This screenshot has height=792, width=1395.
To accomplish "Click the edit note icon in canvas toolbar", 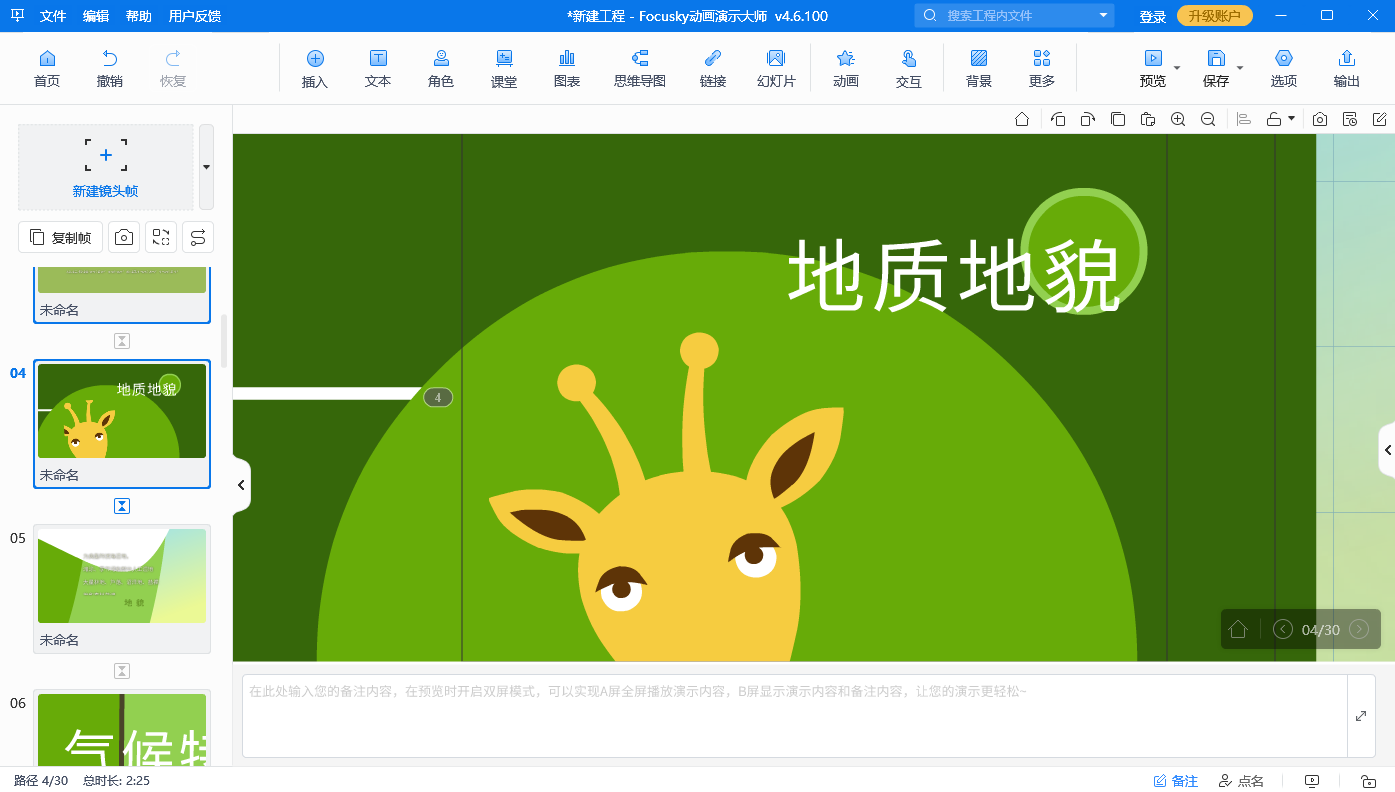I will [x=1380, y=119].
